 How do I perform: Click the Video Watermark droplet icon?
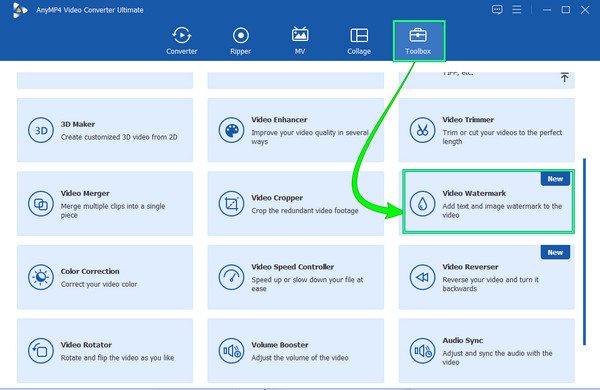[422, 204]
